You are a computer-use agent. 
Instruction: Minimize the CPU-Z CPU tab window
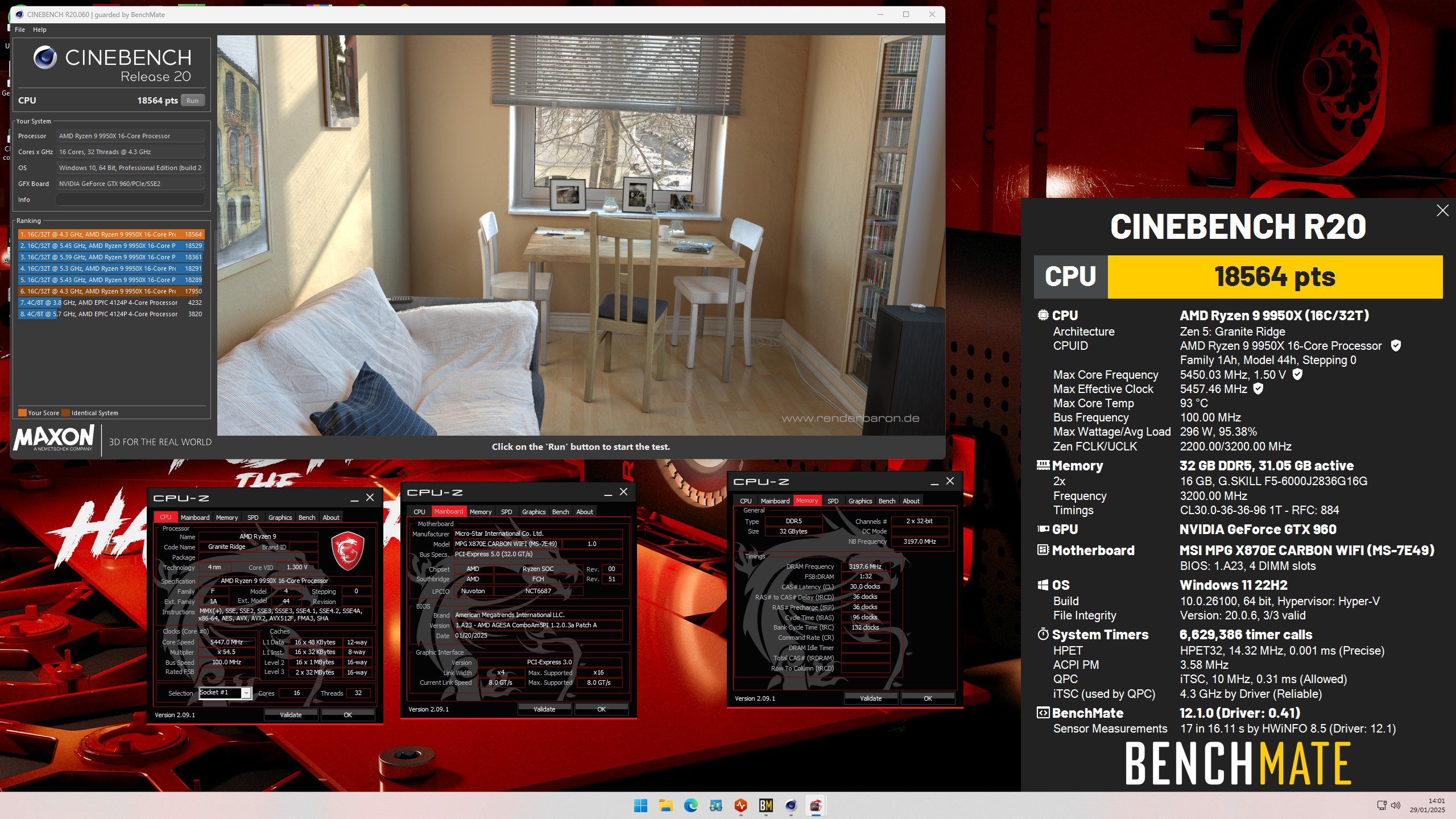pyautogui.click(x=354, y=498)
